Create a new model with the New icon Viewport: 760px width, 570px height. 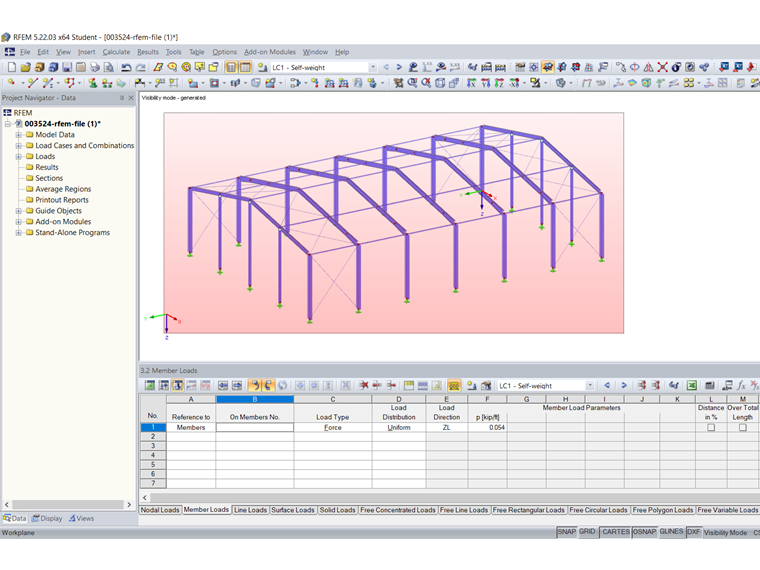coord(12,67)
